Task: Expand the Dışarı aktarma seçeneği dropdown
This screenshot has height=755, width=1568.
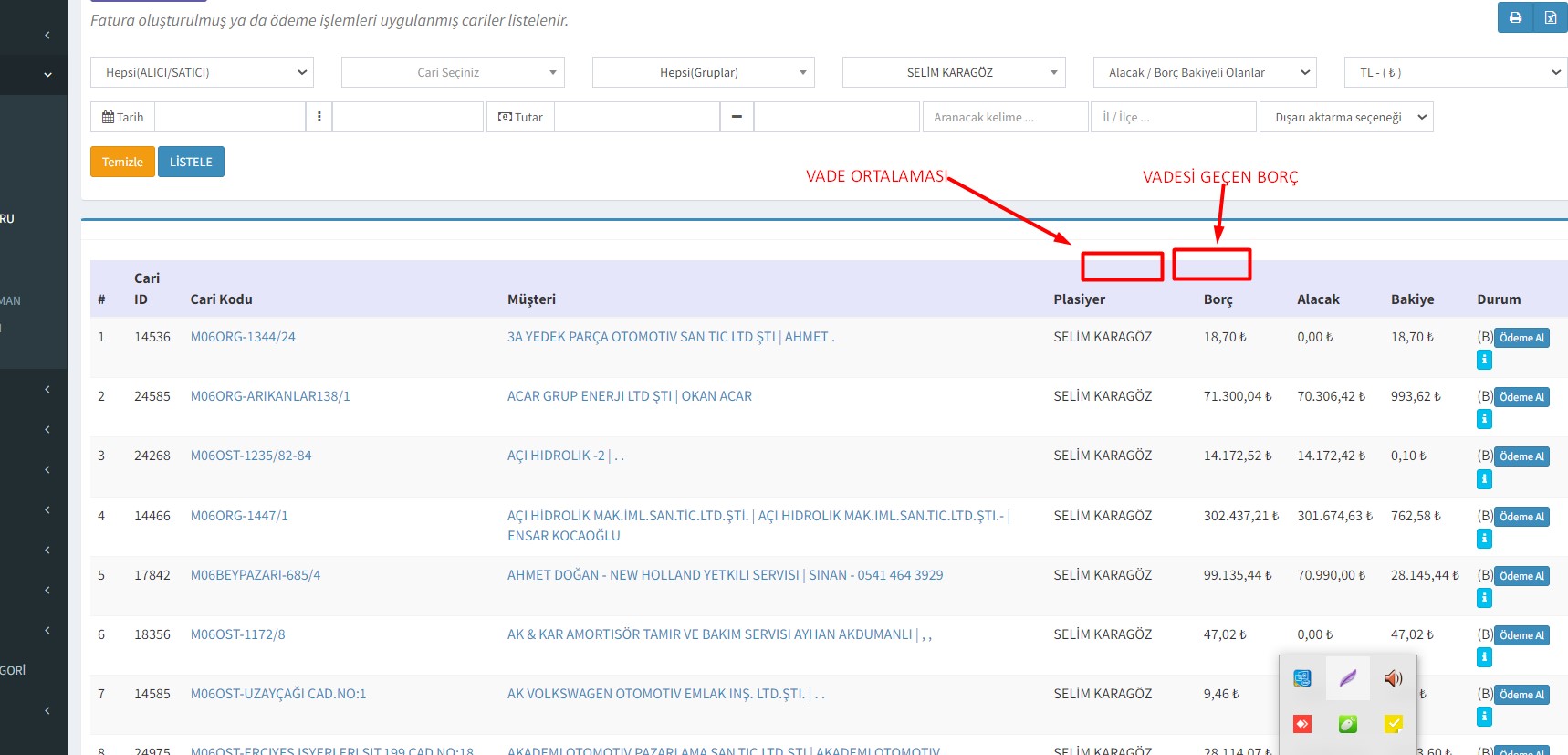Action: click(x=1345, y=117)
